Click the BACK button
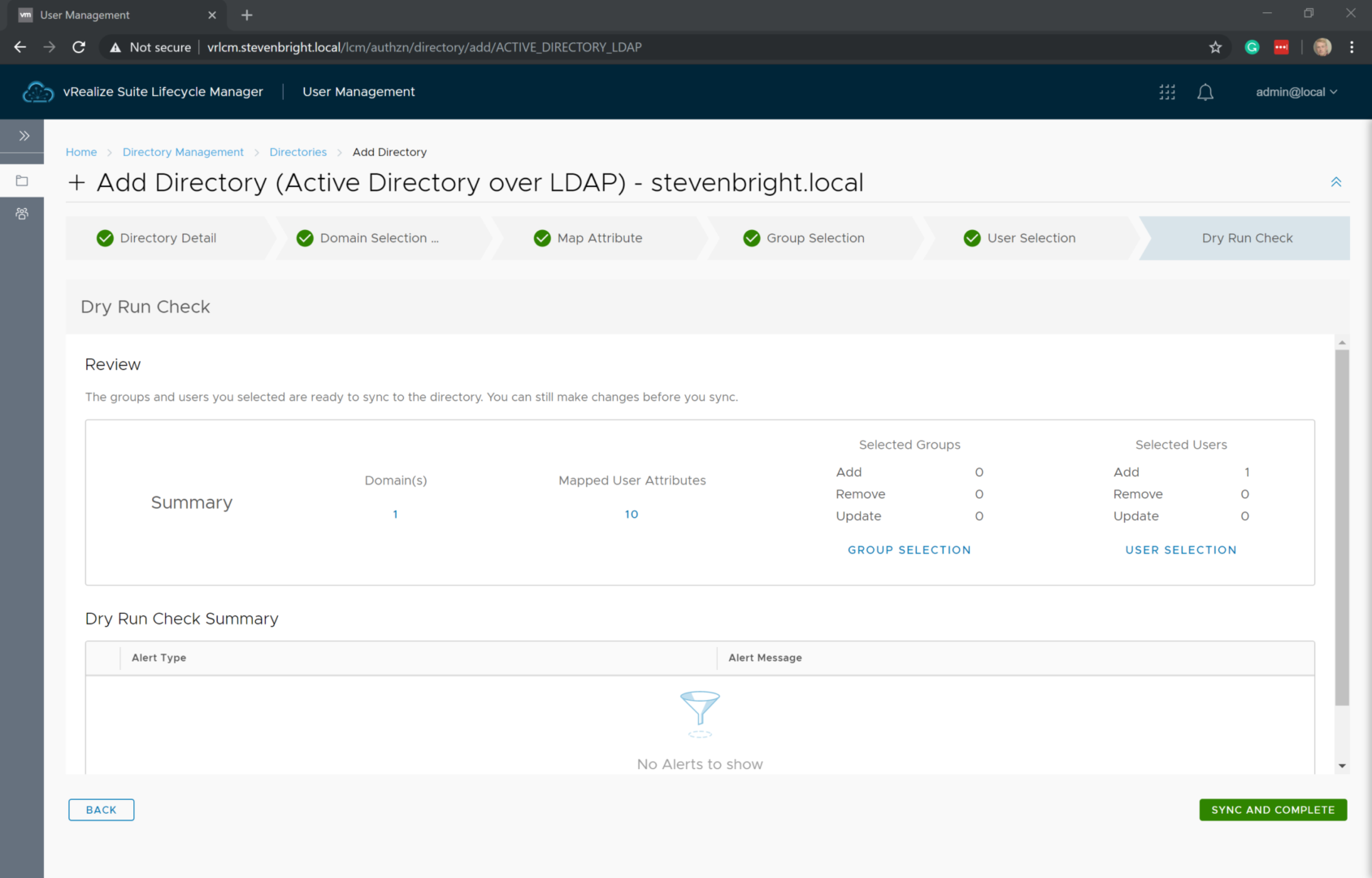Image resolution: width=1372 pixels, height=878 pixels. [x=102, y=810]
